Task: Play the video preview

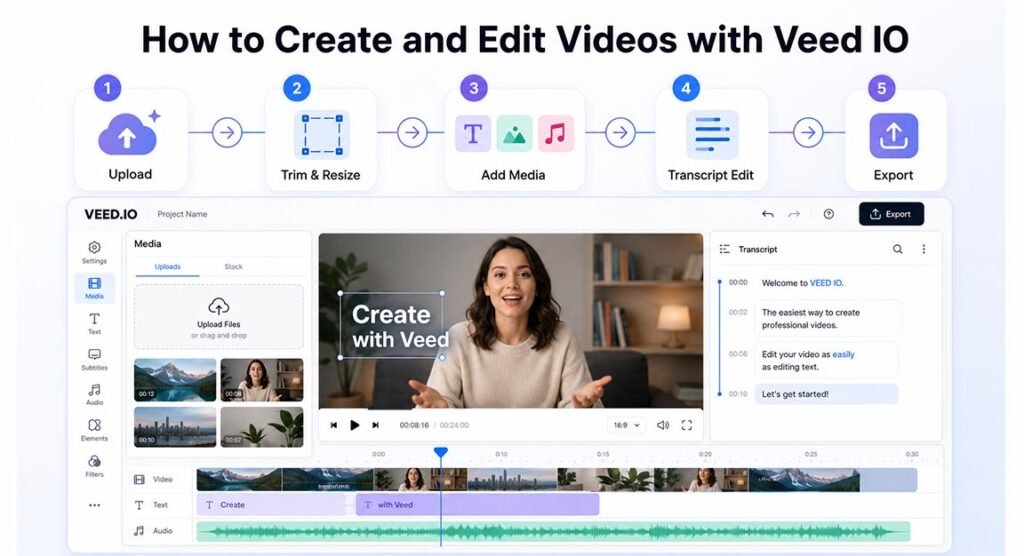Action: click(x=355, y=425)
